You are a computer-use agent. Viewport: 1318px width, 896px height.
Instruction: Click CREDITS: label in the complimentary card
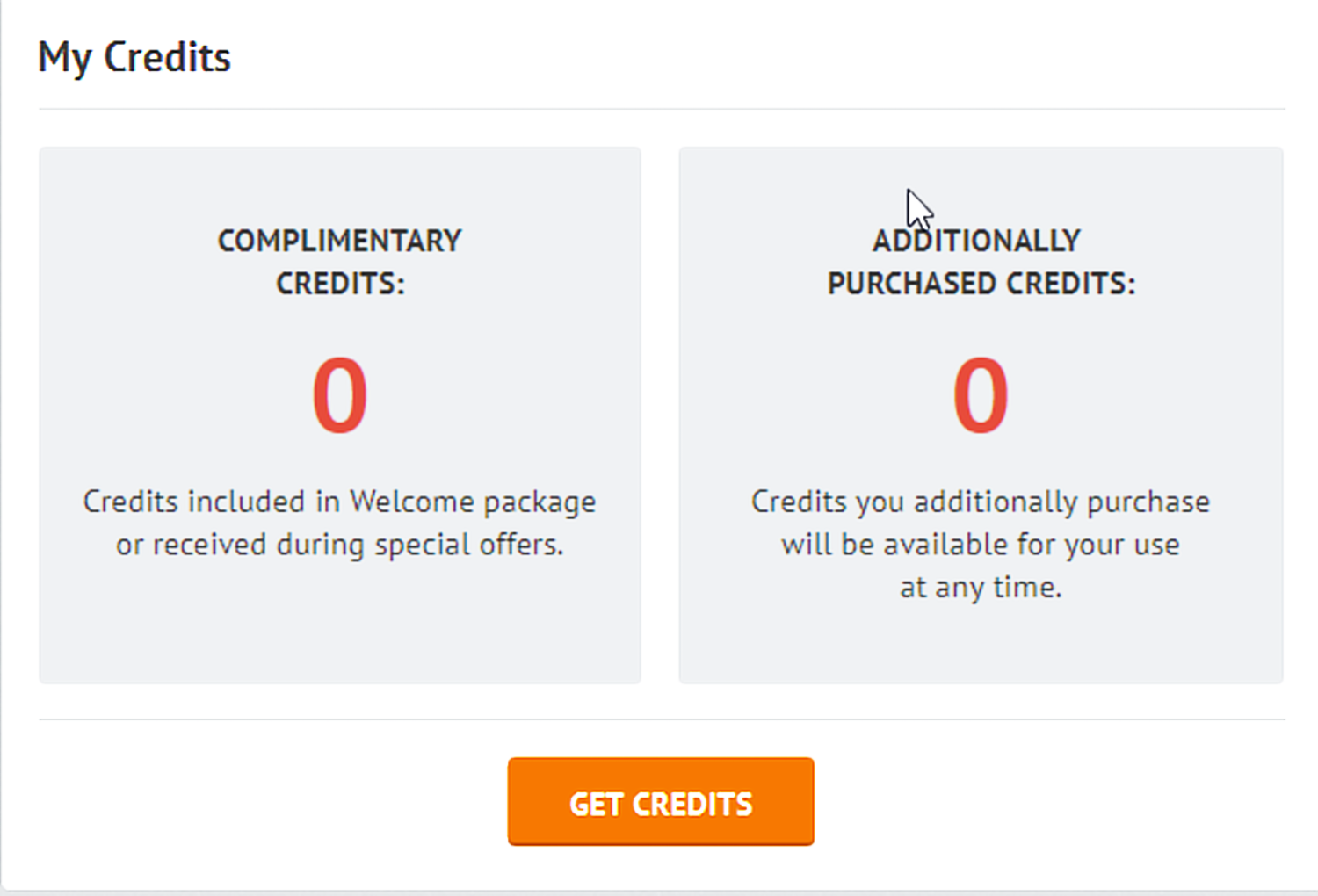pos(340,284)
